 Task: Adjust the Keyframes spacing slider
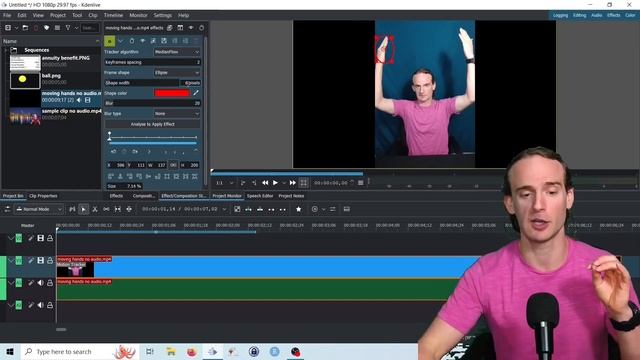pyautogui.click(x=152, y=62)
